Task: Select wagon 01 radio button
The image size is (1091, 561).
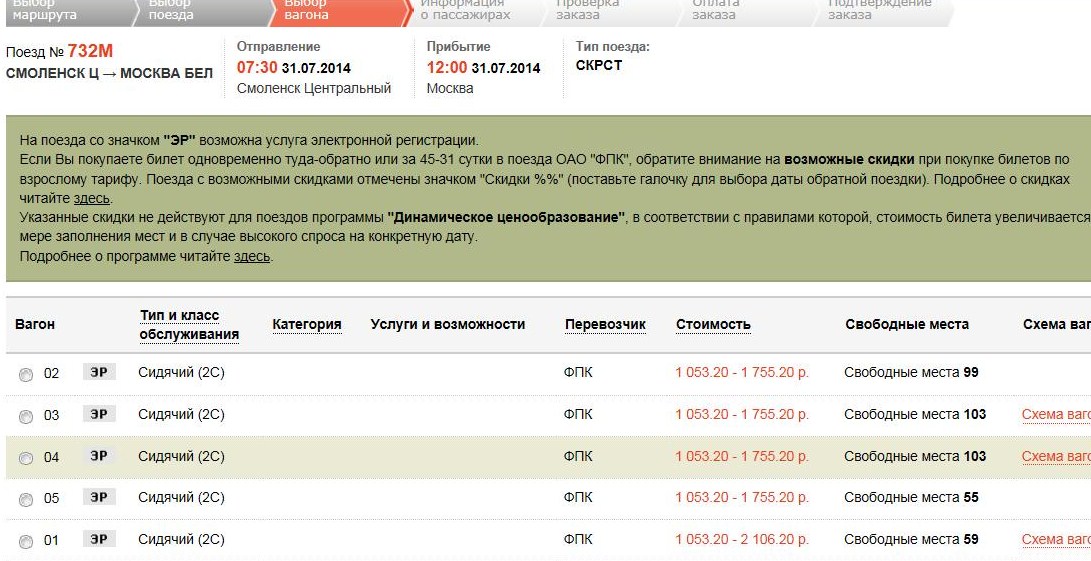Action: point(26,542)
